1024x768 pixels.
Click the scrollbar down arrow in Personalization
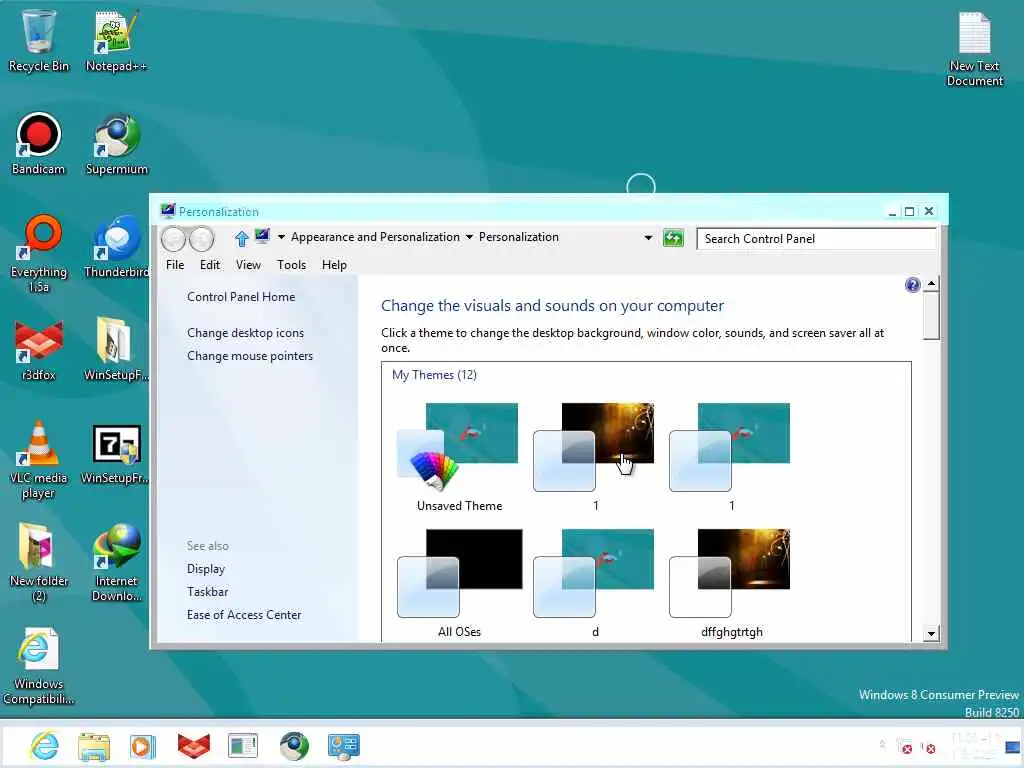point(931,633)
